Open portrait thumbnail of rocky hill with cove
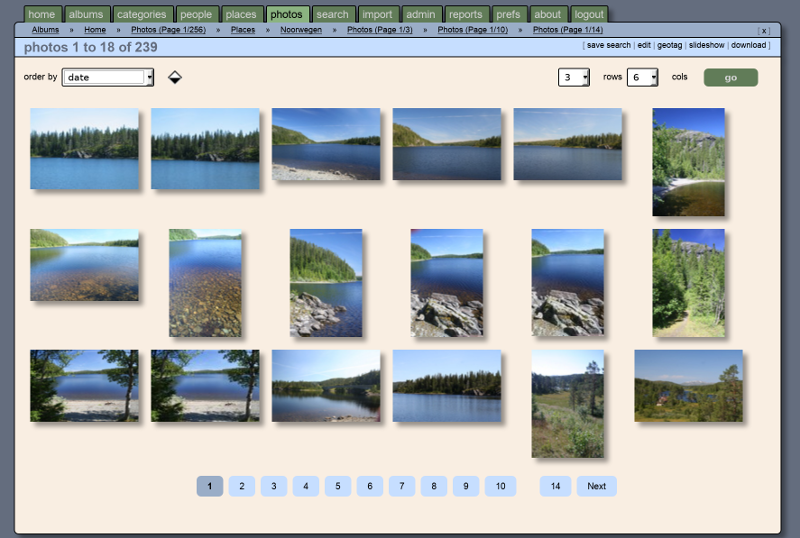This screenshot has height=538, width=800. tap(688, 162)
